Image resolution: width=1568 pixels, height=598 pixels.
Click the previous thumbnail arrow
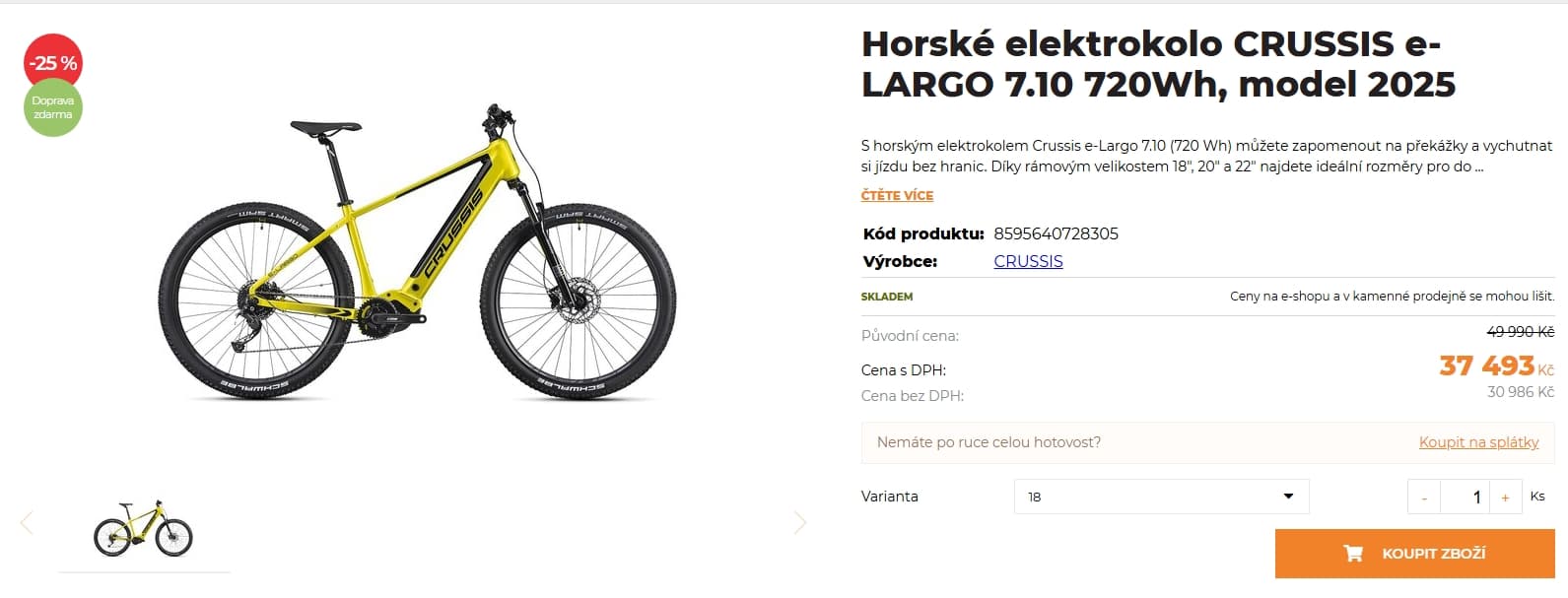(27, 522)
